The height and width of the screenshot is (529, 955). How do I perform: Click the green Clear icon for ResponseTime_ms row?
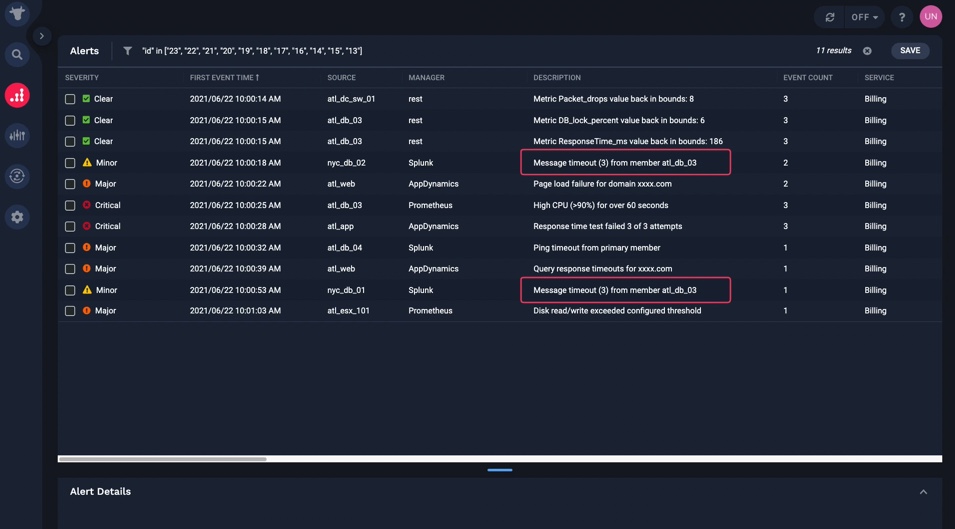(86, 141)
